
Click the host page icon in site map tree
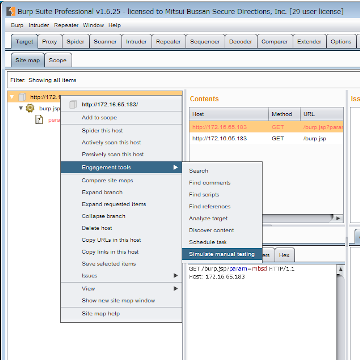coord(22,97)
